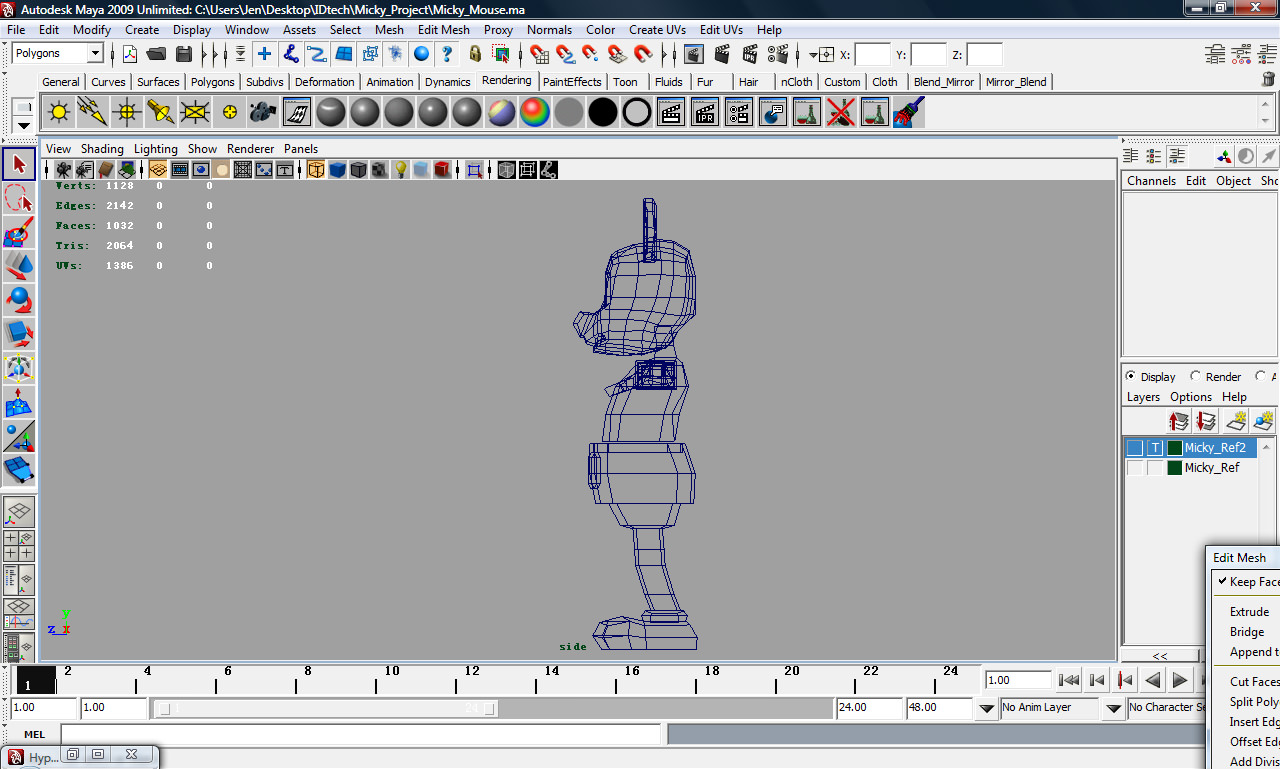Click the Bridge entry in Edit Mesh

[x=1247, y=632]
